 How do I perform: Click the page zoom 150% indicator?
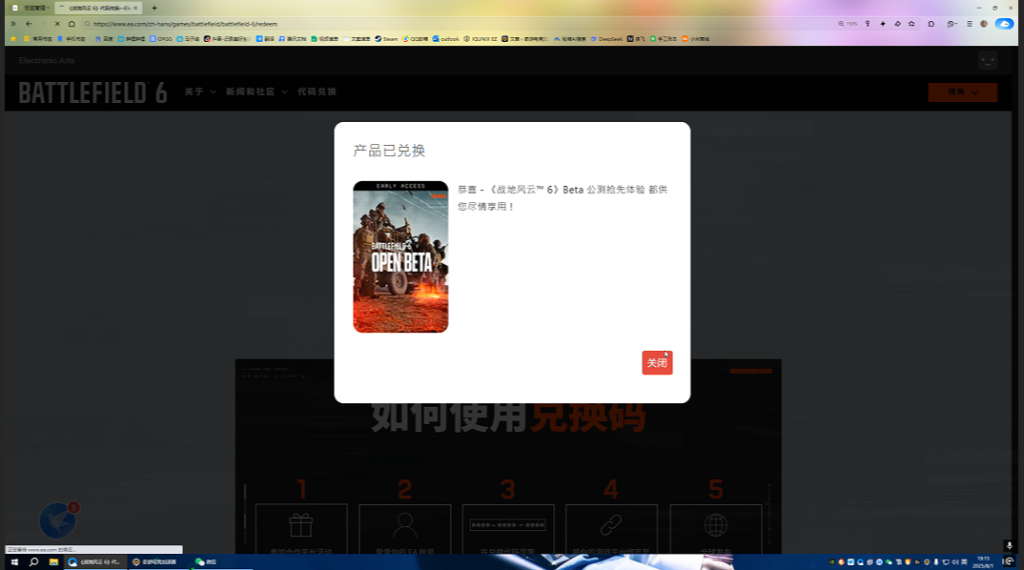pyautogui.click(x=848, y=24)
